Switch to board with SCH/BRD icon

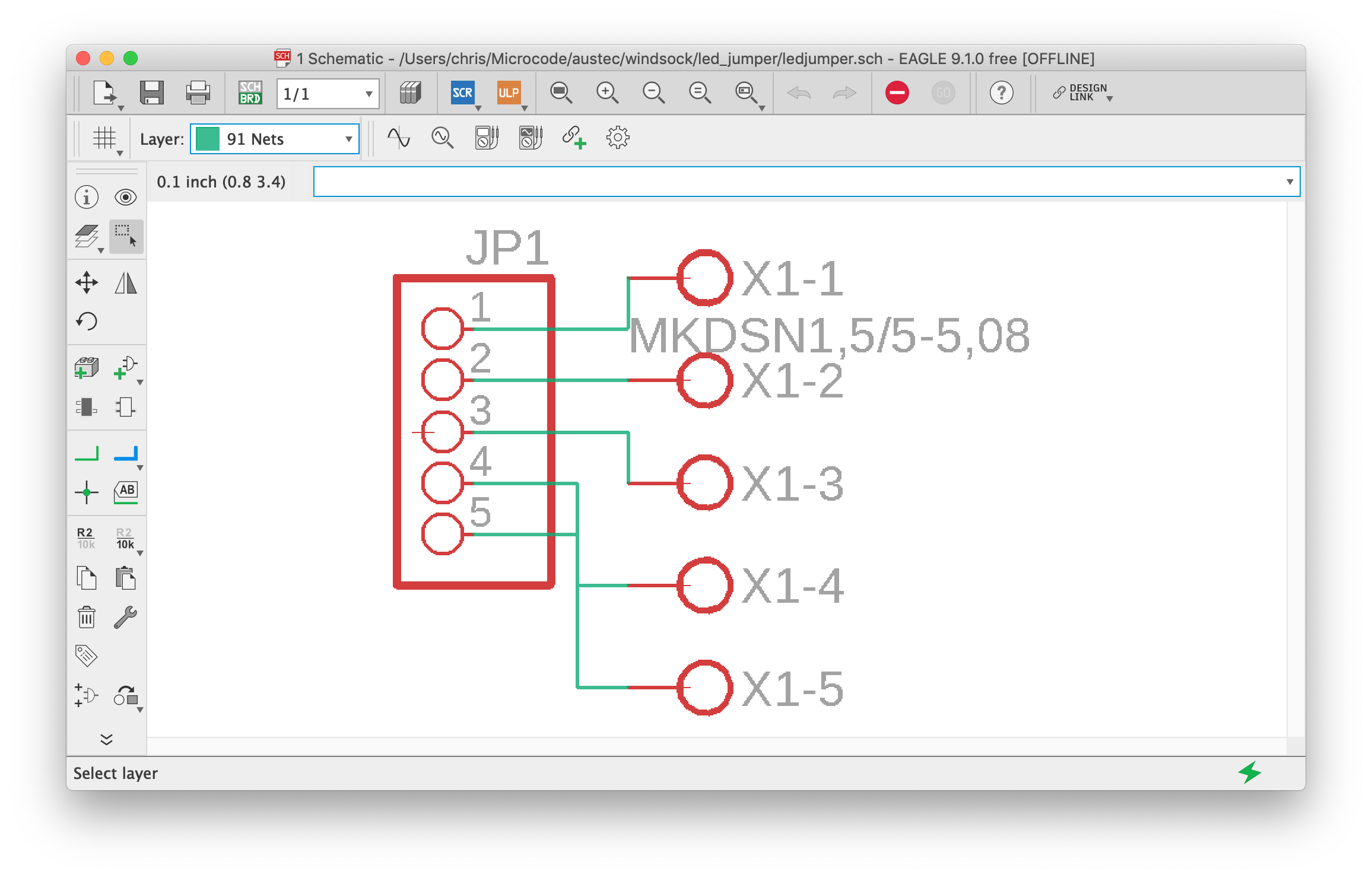click(250, 93)
